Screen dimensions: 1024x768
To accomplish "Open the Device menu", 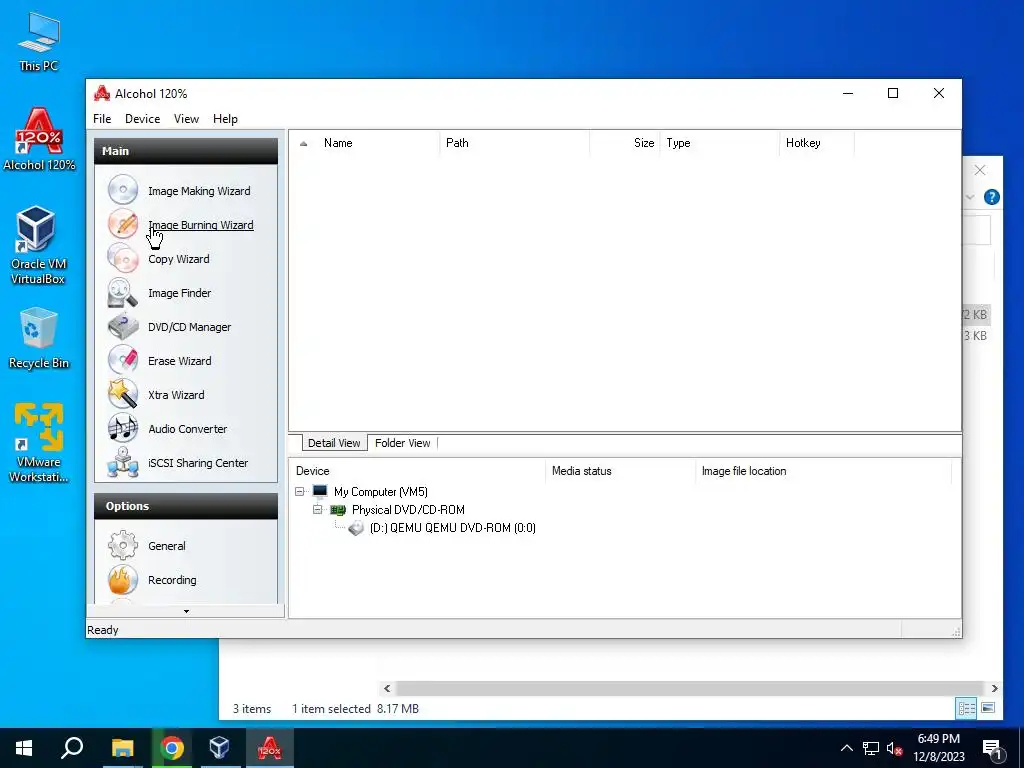I will click(142, 119).
